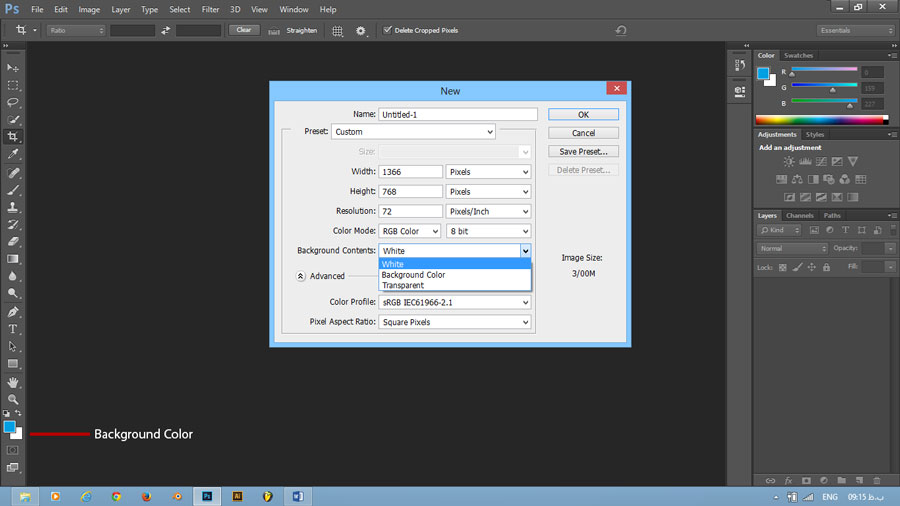Toggle Quick Mask mode
Screen dimensions: 900x506
pos(13,450)
